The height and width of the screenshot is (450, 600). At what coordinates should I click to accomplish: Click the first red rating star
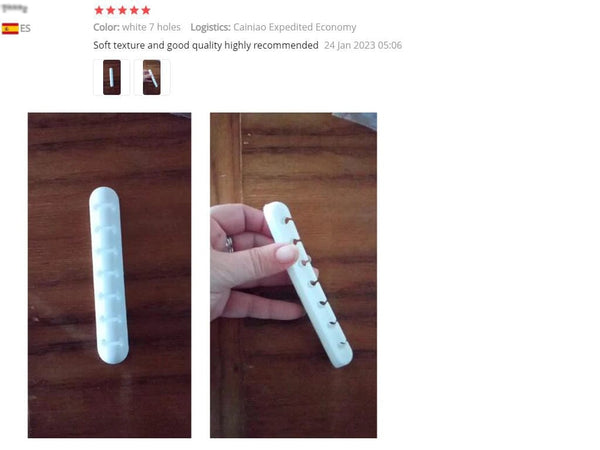99,10
